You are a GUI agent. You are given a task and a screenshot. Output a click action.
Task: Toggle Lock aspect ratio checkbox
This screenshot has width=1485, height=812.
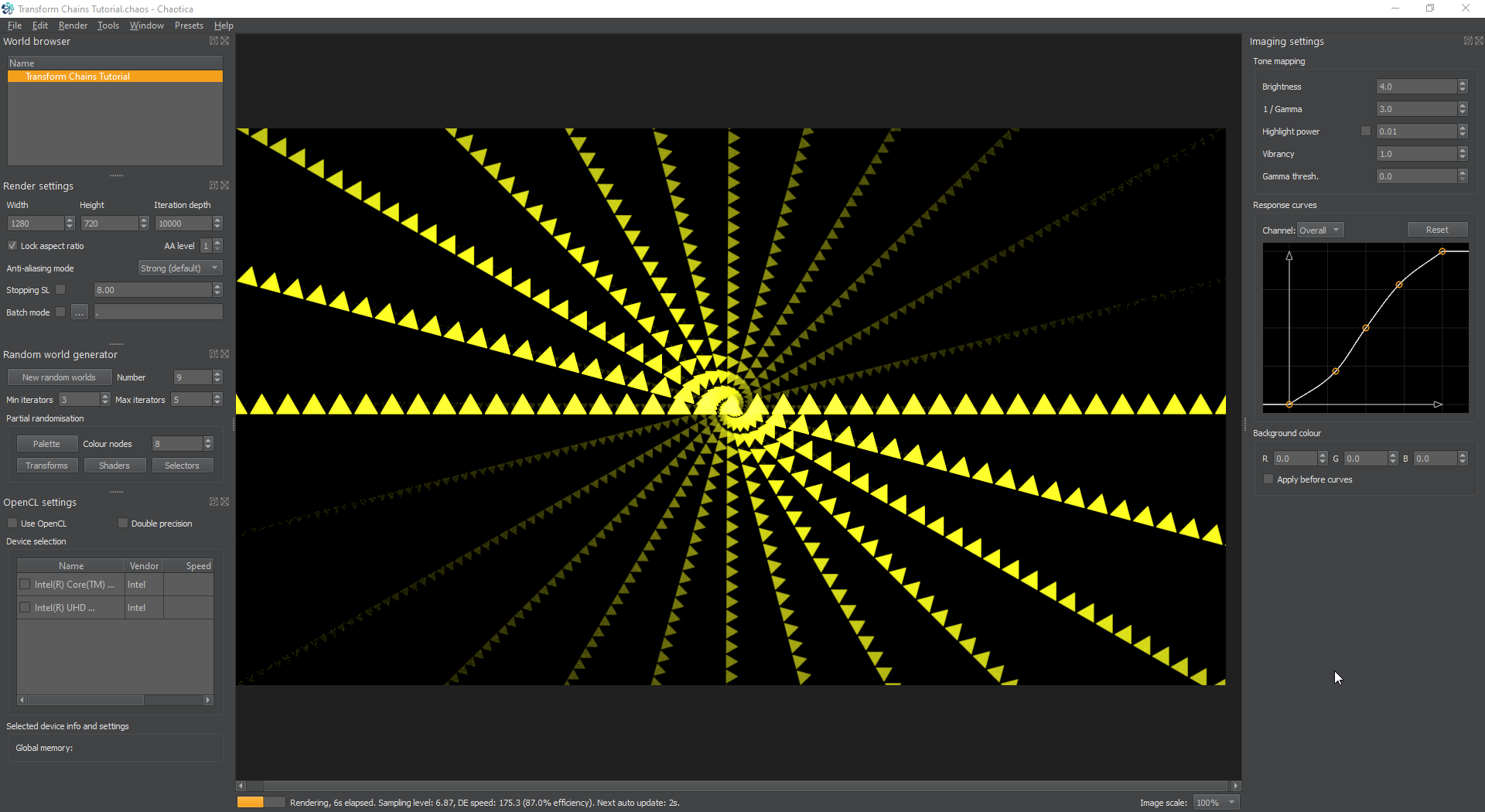pos(12,246)
